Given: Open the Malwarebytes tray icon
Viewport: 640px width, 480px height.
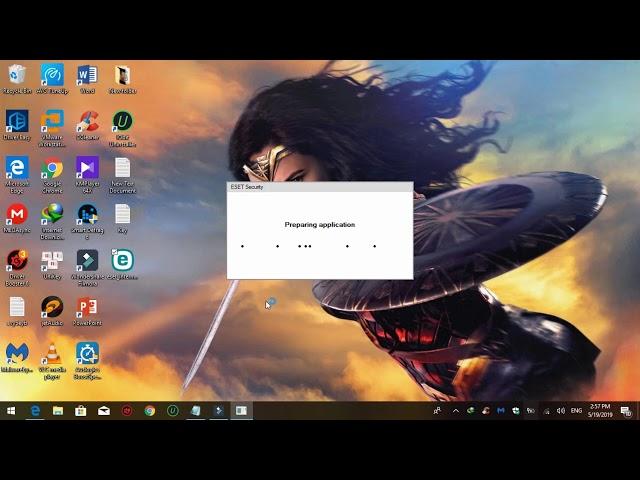Looking at the screenshot, I should 501,411.
